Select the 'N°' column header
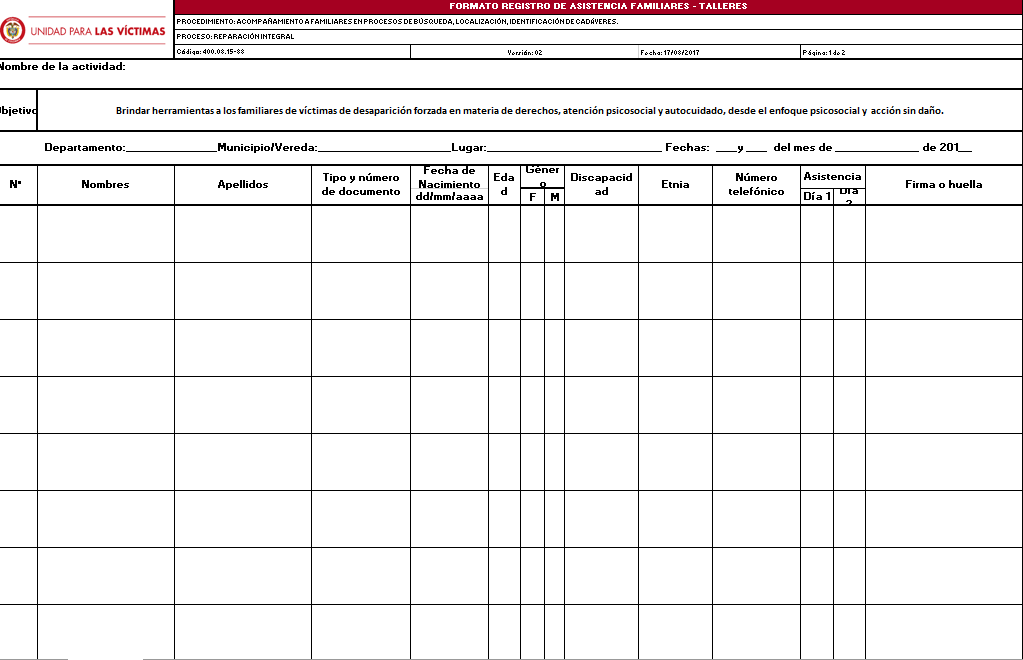The image size is (1023, 660). click(x=16, y=185)
